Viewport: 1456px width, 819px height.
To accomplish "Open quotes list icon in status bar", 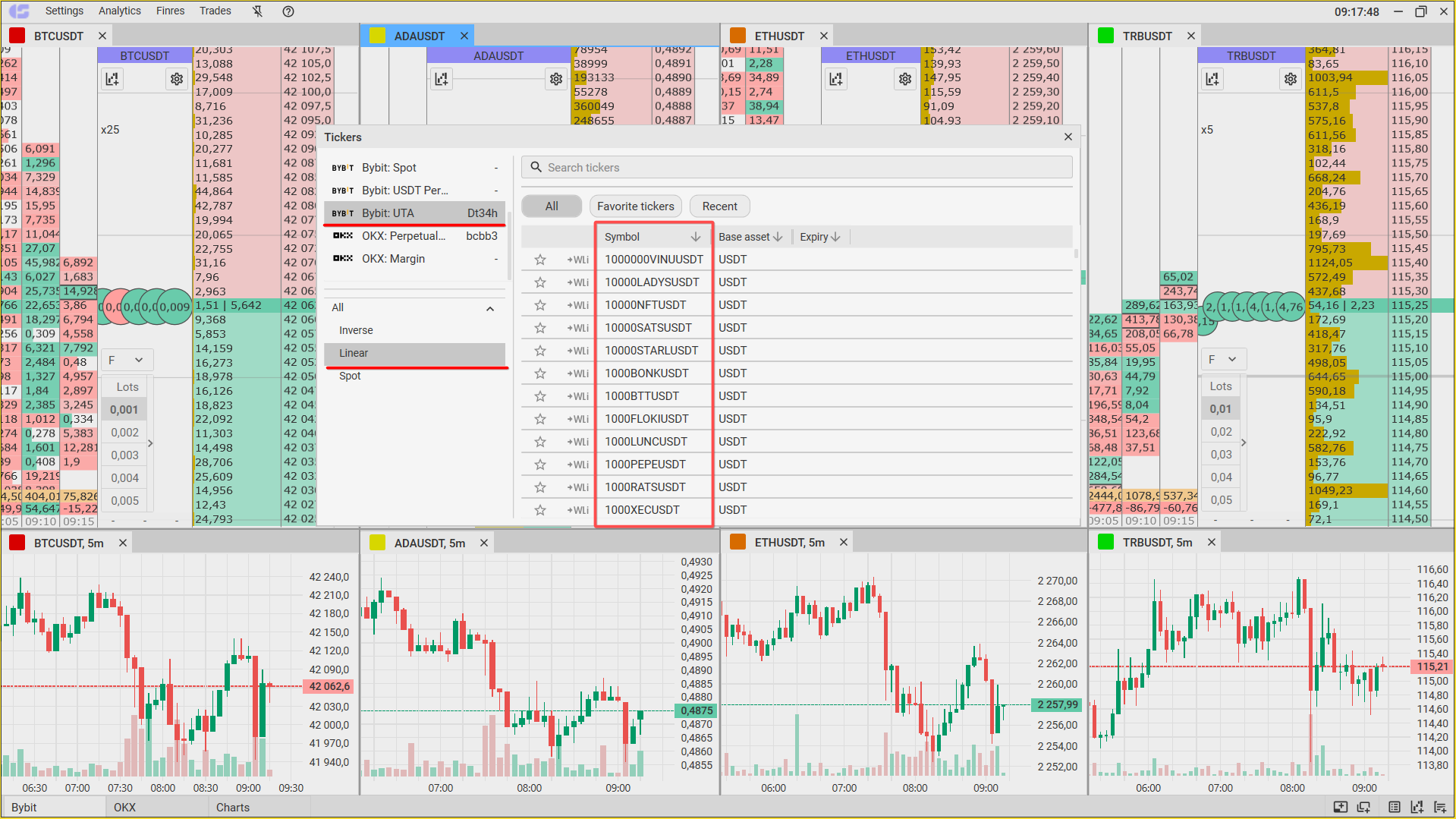I will click(1394, 807).
